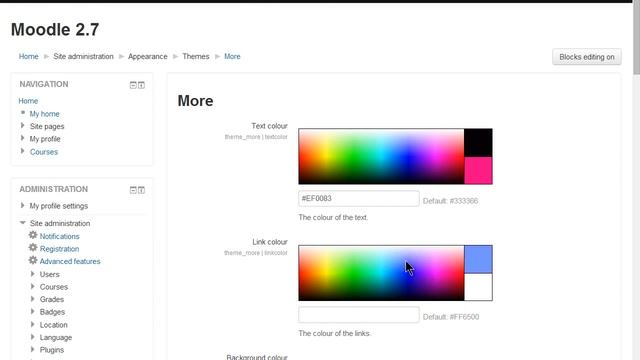This screenshot has width=640, height=360.
Task: Expand the Location admin section
Action: (x=33, y=324)
